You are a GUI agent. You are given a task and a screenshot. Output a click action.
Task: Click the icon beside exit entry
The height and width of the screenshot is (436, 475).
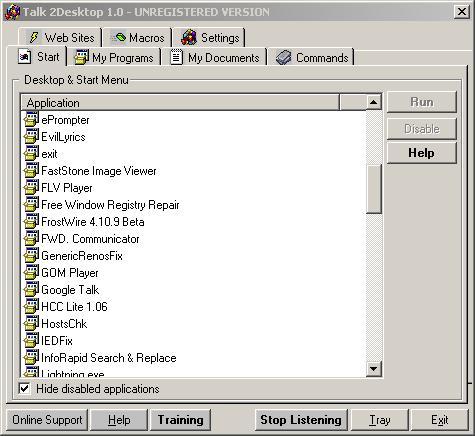(x=31, y=153)
